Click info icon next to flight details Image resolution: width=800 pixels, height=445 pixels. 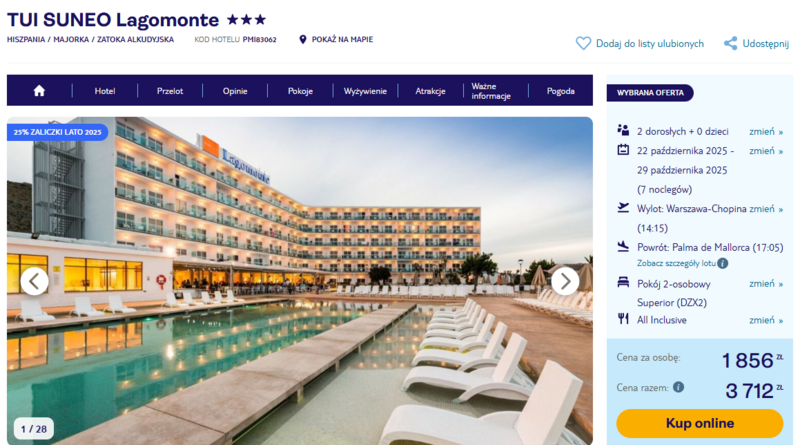(722, 263)
